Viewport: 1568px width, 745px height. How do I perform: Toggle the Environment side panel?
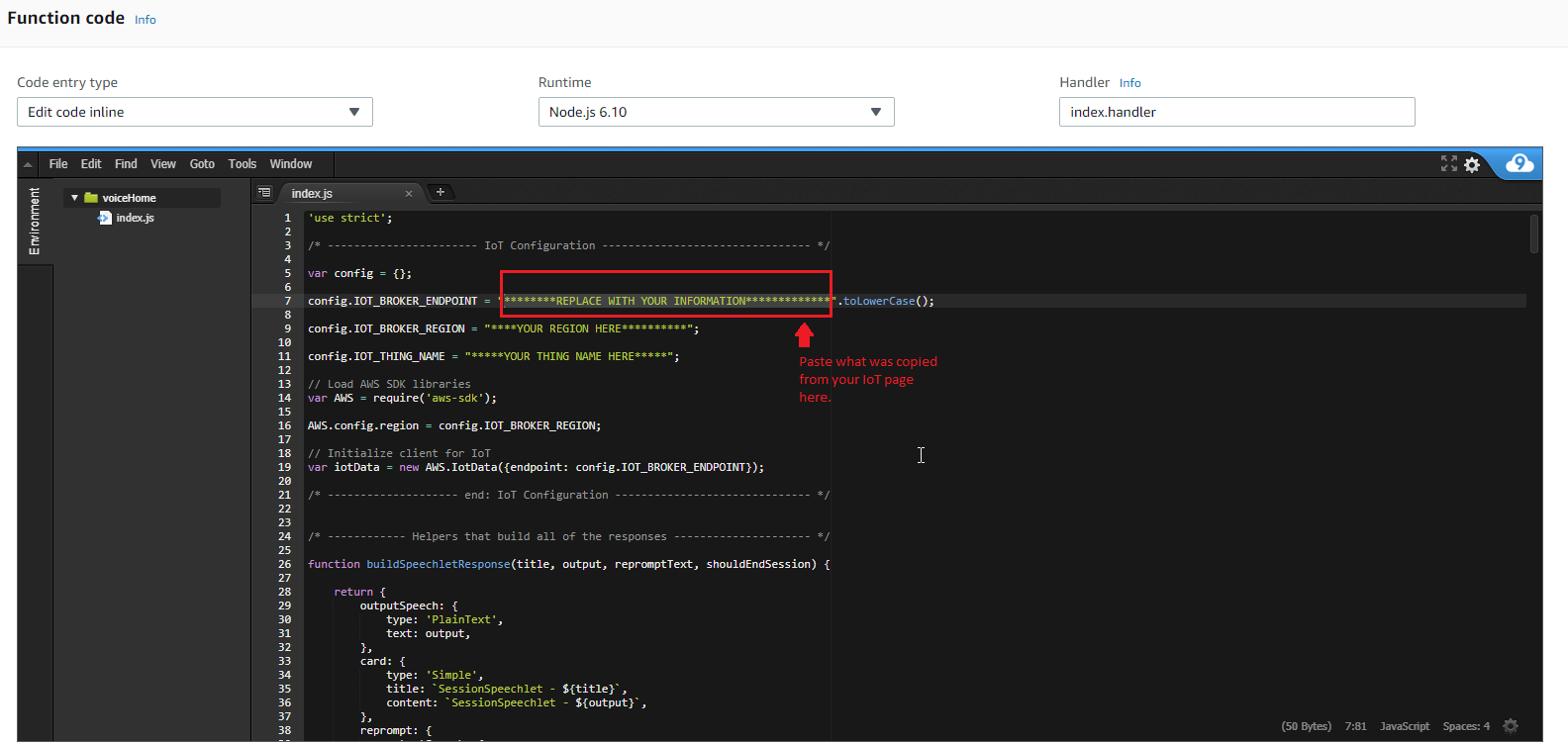tap(35, 221)
